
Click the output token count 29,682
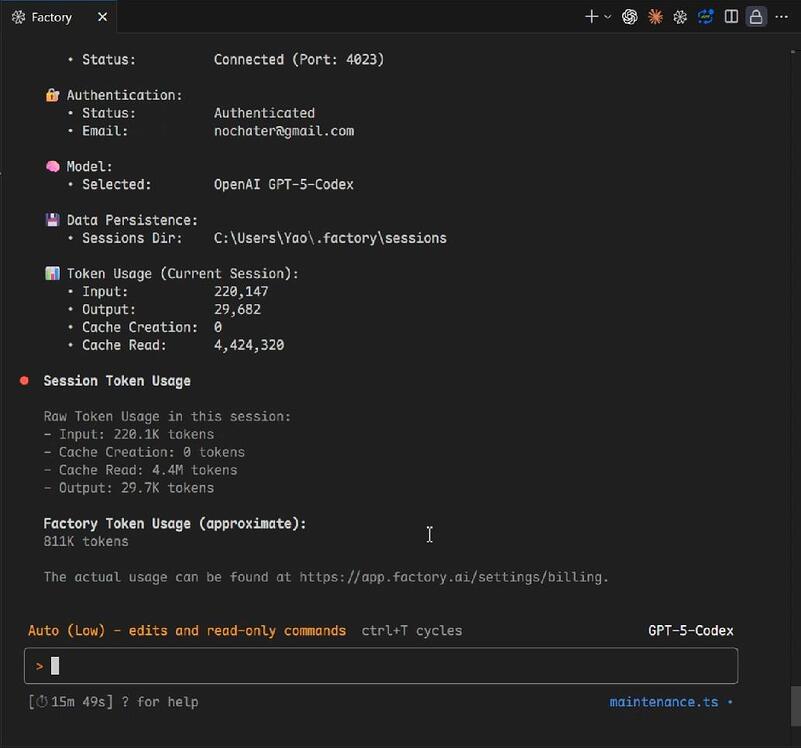pyautogui.click(x=238, y=310)
